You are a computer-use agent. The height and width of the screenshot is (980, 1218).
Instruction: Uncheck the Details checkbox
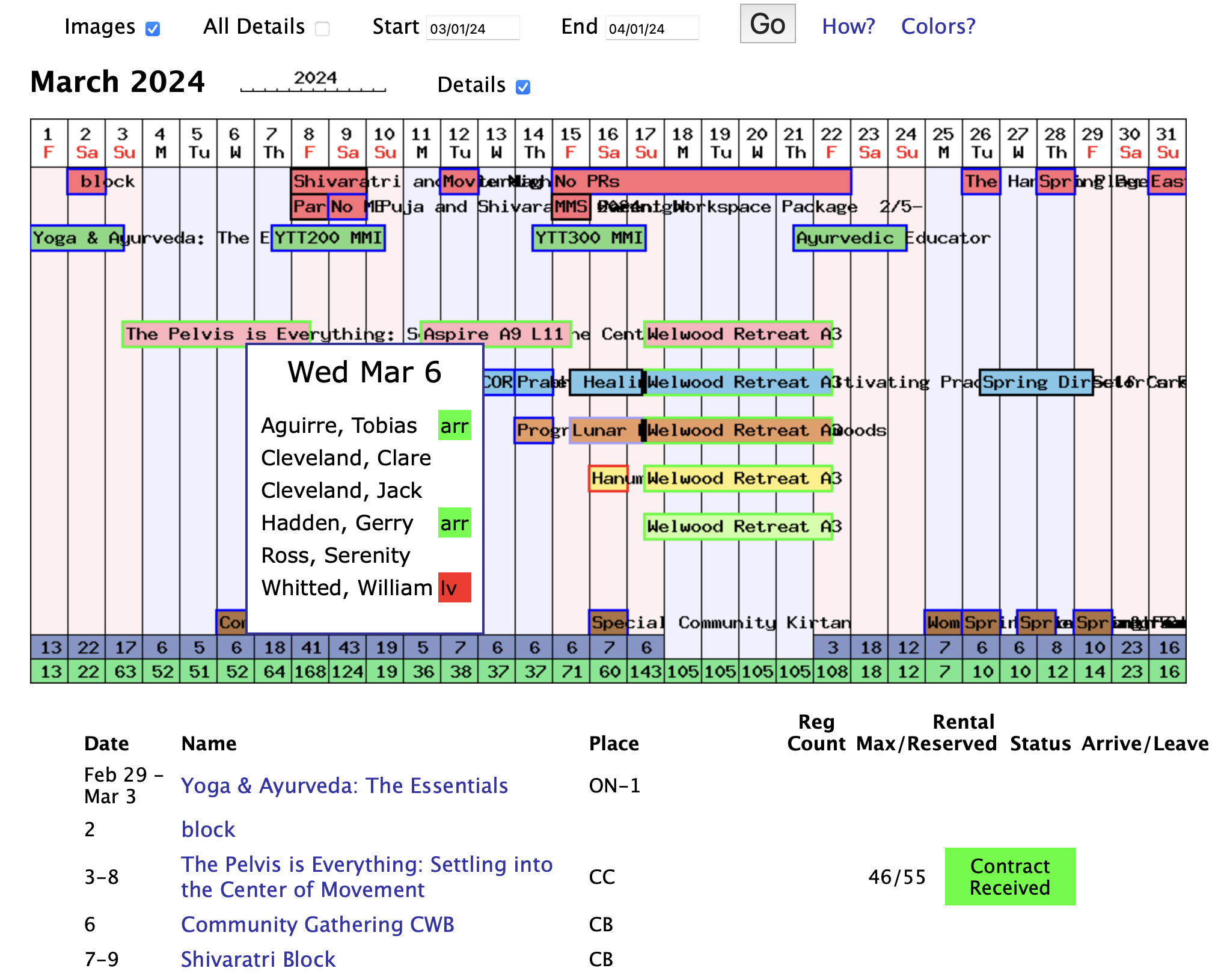click(x=523, y=87)
